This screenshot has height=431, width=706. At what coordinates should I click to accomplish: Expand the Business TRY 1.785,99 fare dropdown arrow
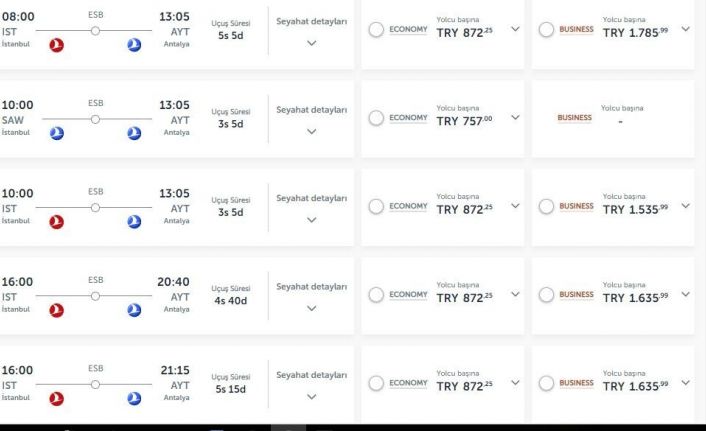pos(685,28)
